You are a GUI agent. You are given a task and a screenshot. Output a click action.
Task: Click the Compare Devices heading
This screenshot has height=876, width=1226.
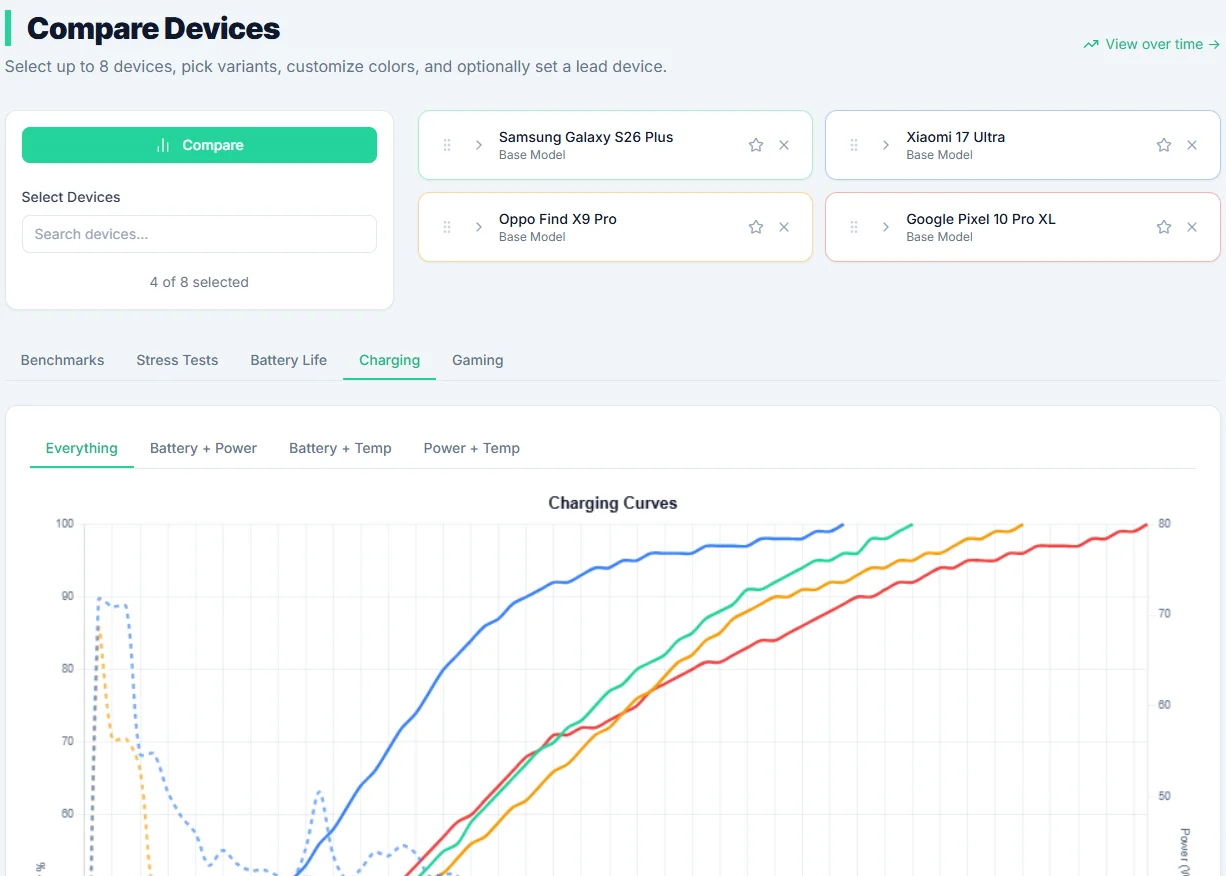153,29
